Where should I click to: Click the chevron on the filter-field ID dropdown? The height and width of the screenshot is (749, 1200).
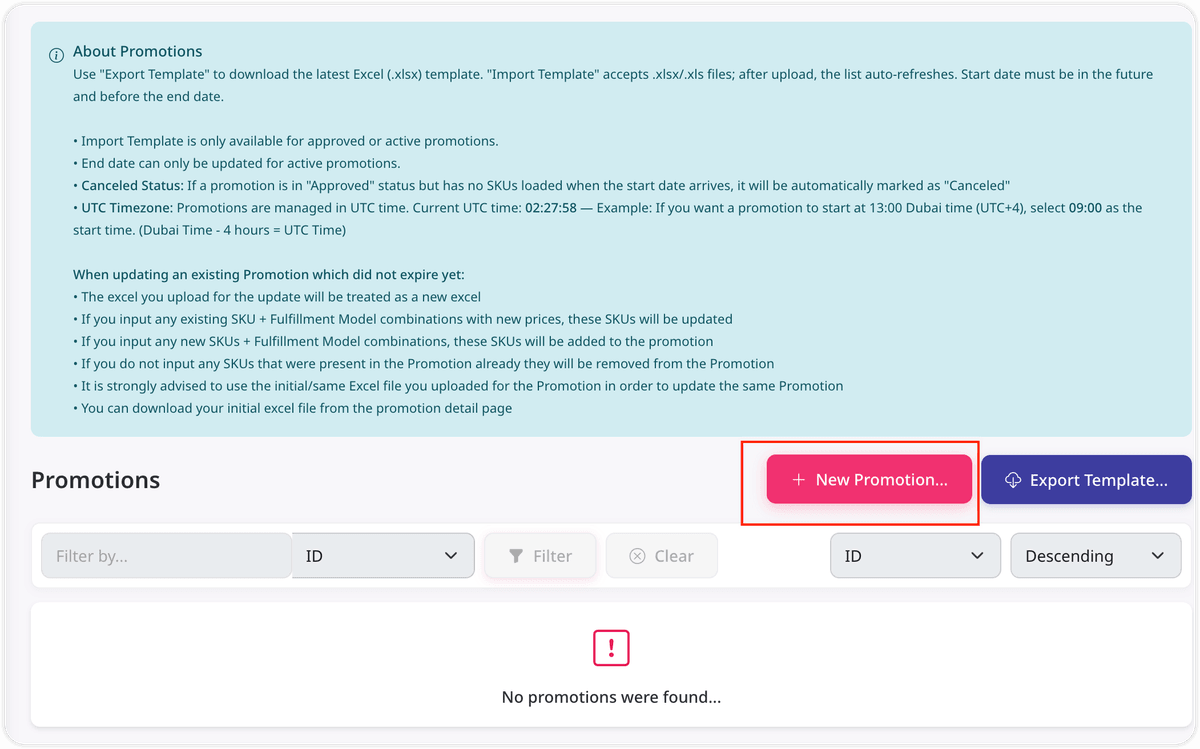451,556
